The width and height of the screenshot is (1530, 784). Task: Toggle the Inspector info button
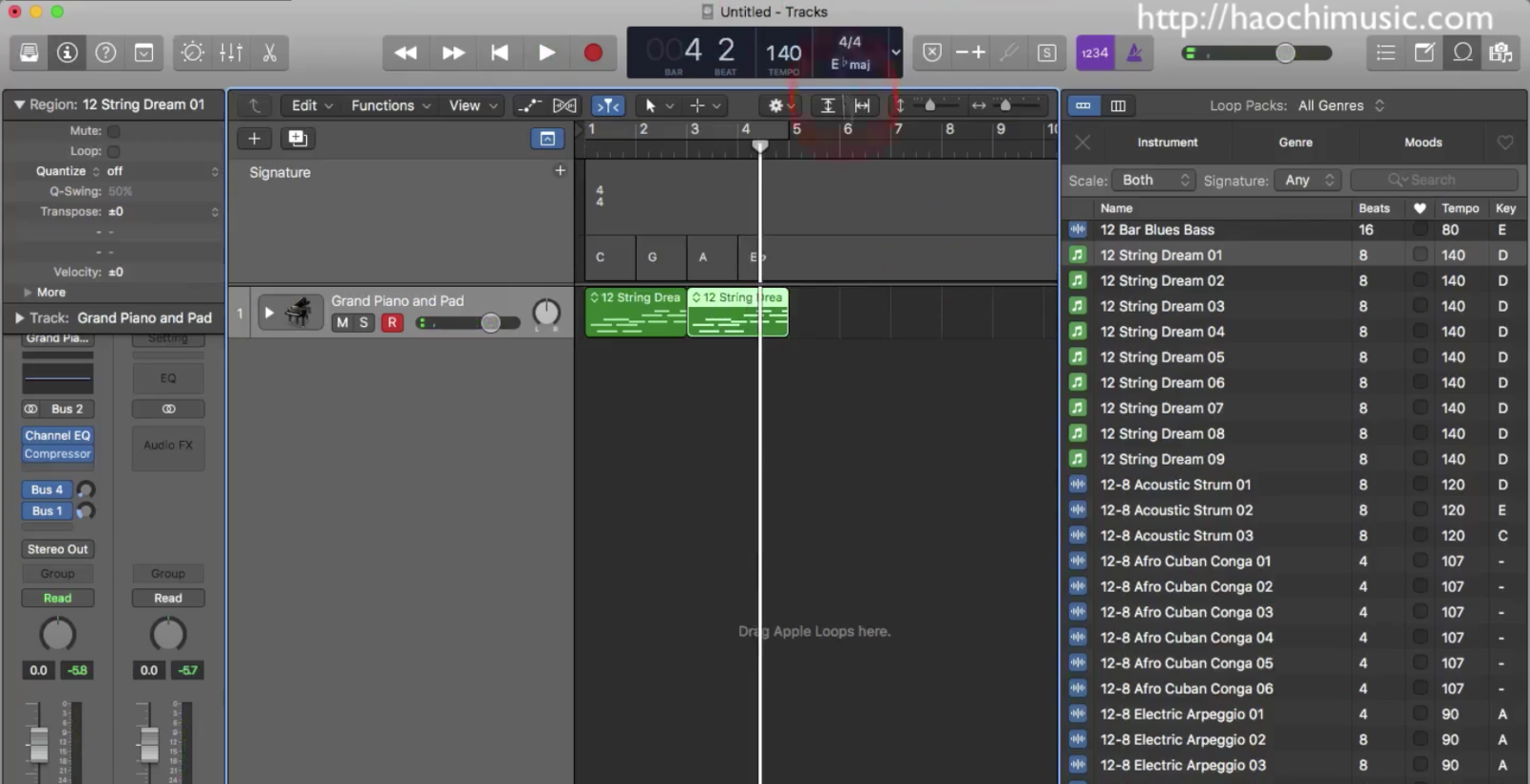(x=68, y=53)
